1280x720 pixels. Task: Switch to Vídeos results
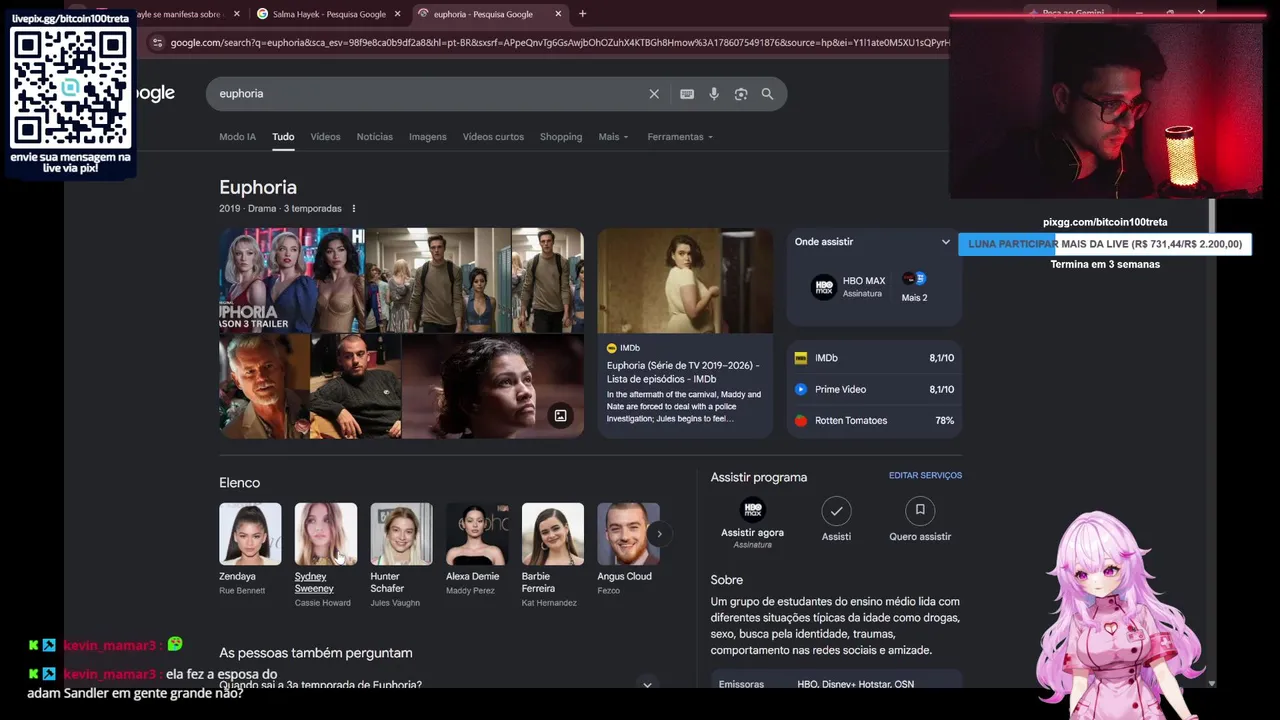point(325,137)
